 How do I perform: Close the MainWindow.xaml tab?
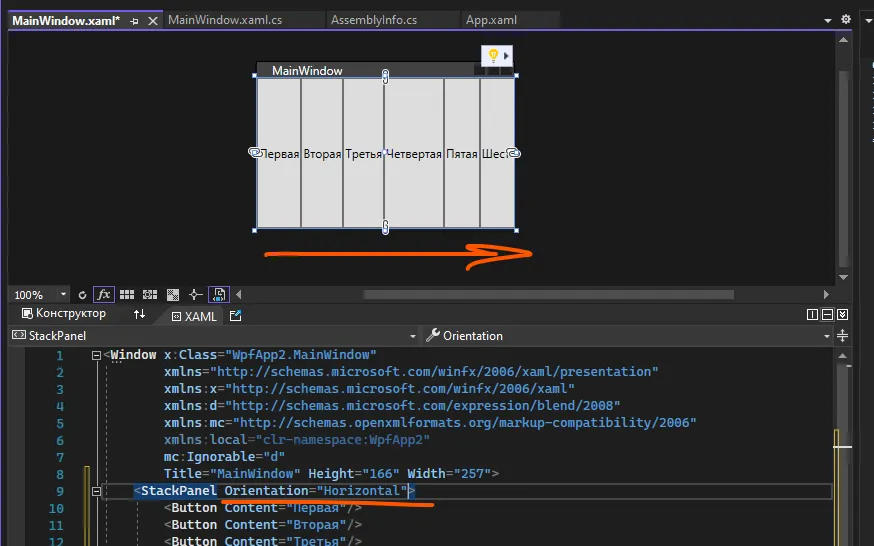point(153,21)
